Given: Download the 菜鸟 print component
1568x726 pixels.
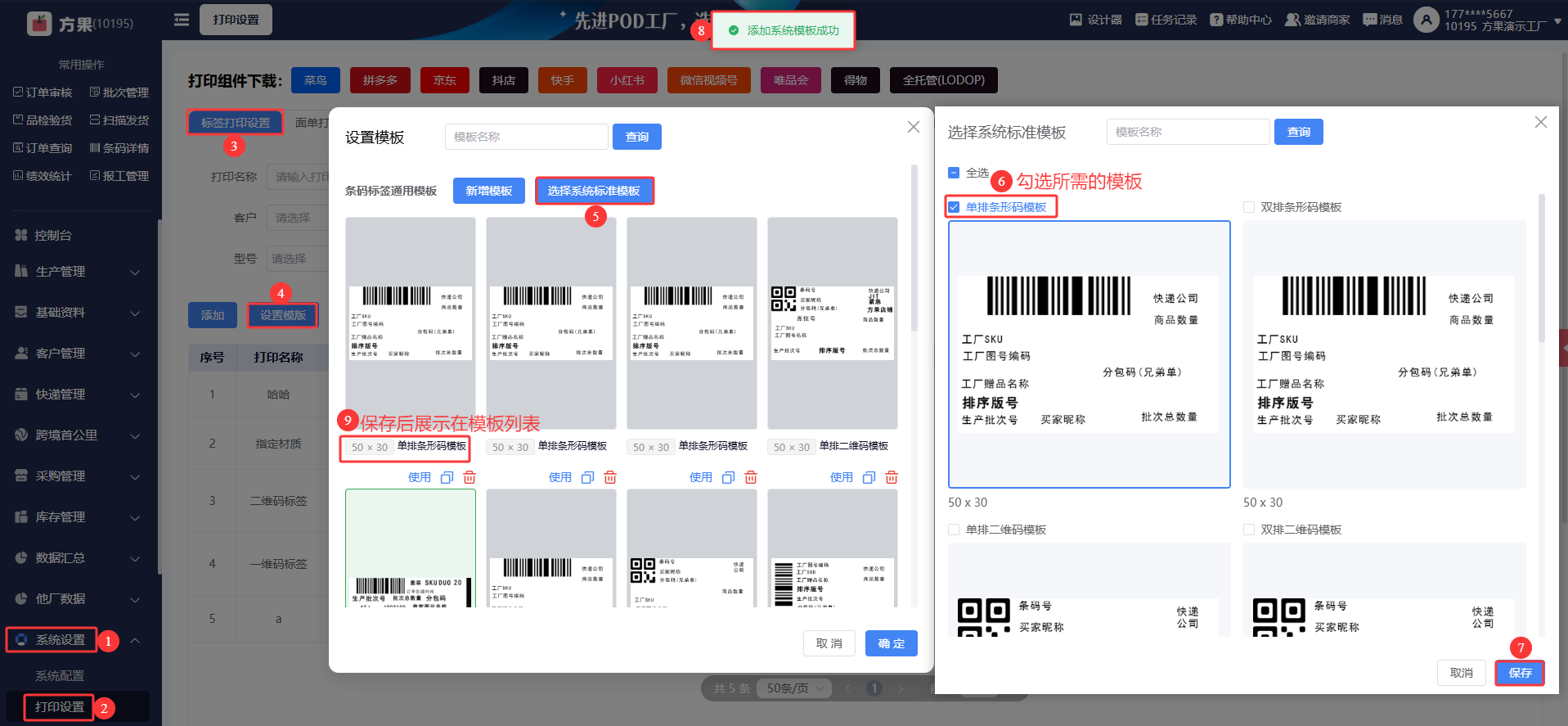Looking at the screenshot, I should [315, 80].
